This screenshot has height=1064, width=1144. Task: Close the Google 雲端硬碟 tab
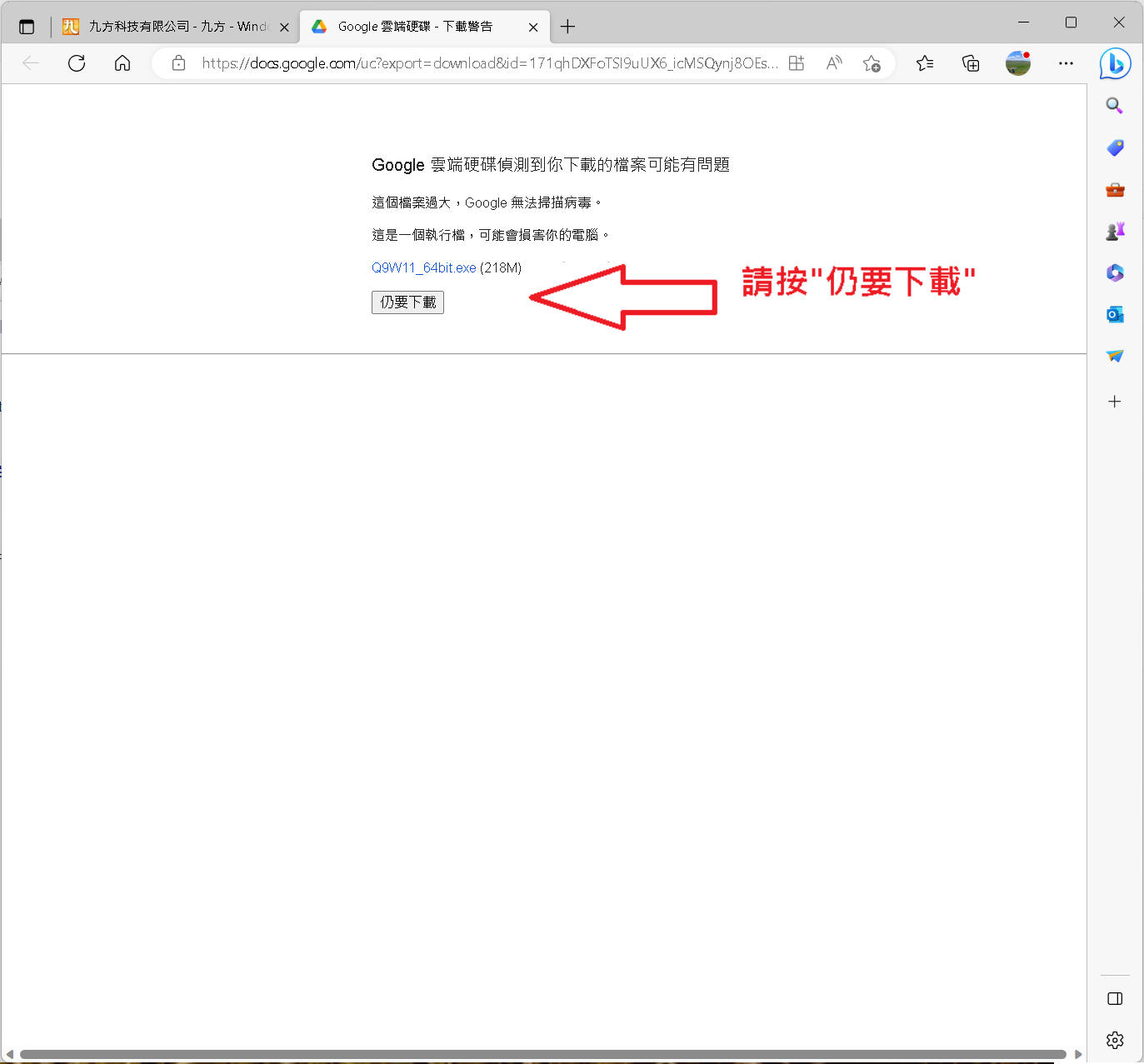[533, 27]
